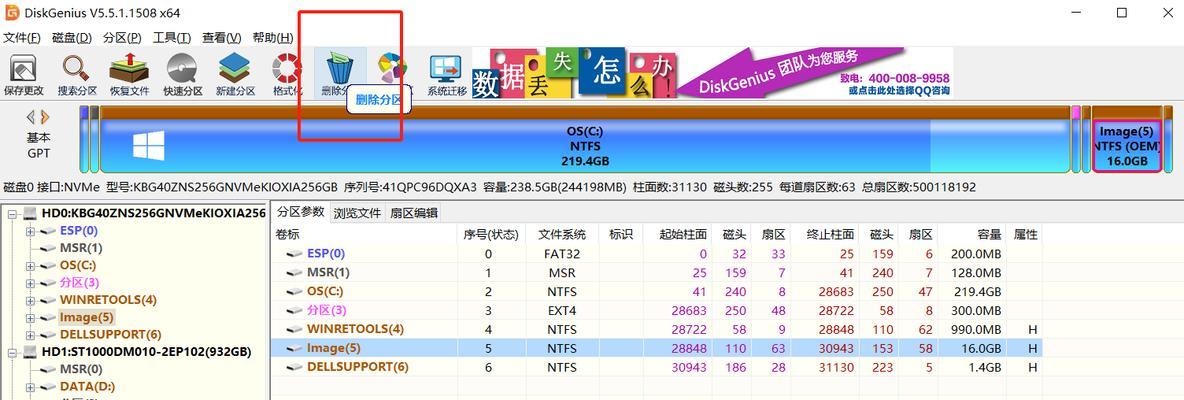Image resolution: width=1184 pixels, height=400 pixels.
Task: Open the 工具(T) menu
Action: point(172,38)
